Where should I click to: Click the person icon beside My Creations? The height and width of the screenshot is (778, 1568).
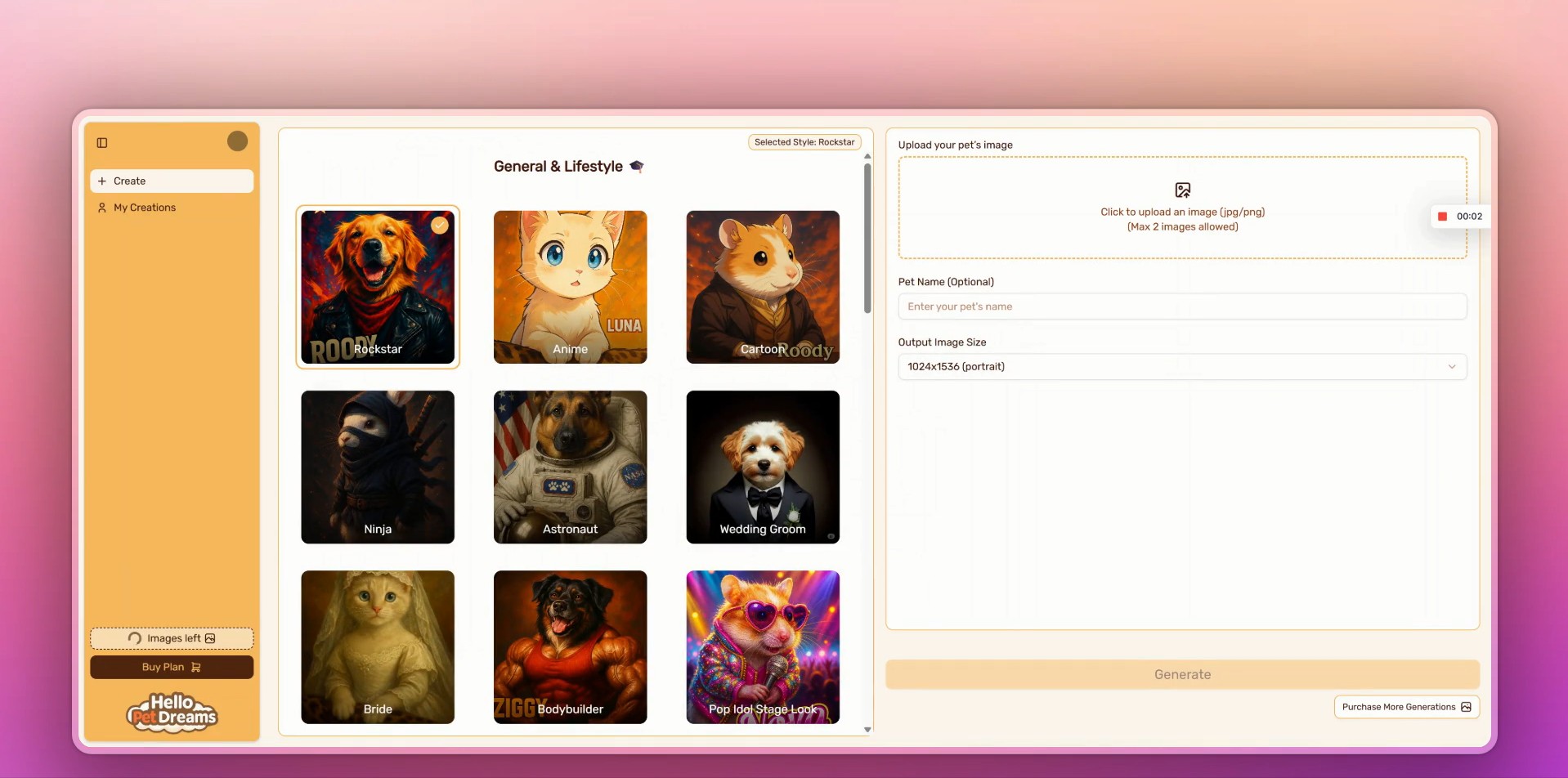102,207
